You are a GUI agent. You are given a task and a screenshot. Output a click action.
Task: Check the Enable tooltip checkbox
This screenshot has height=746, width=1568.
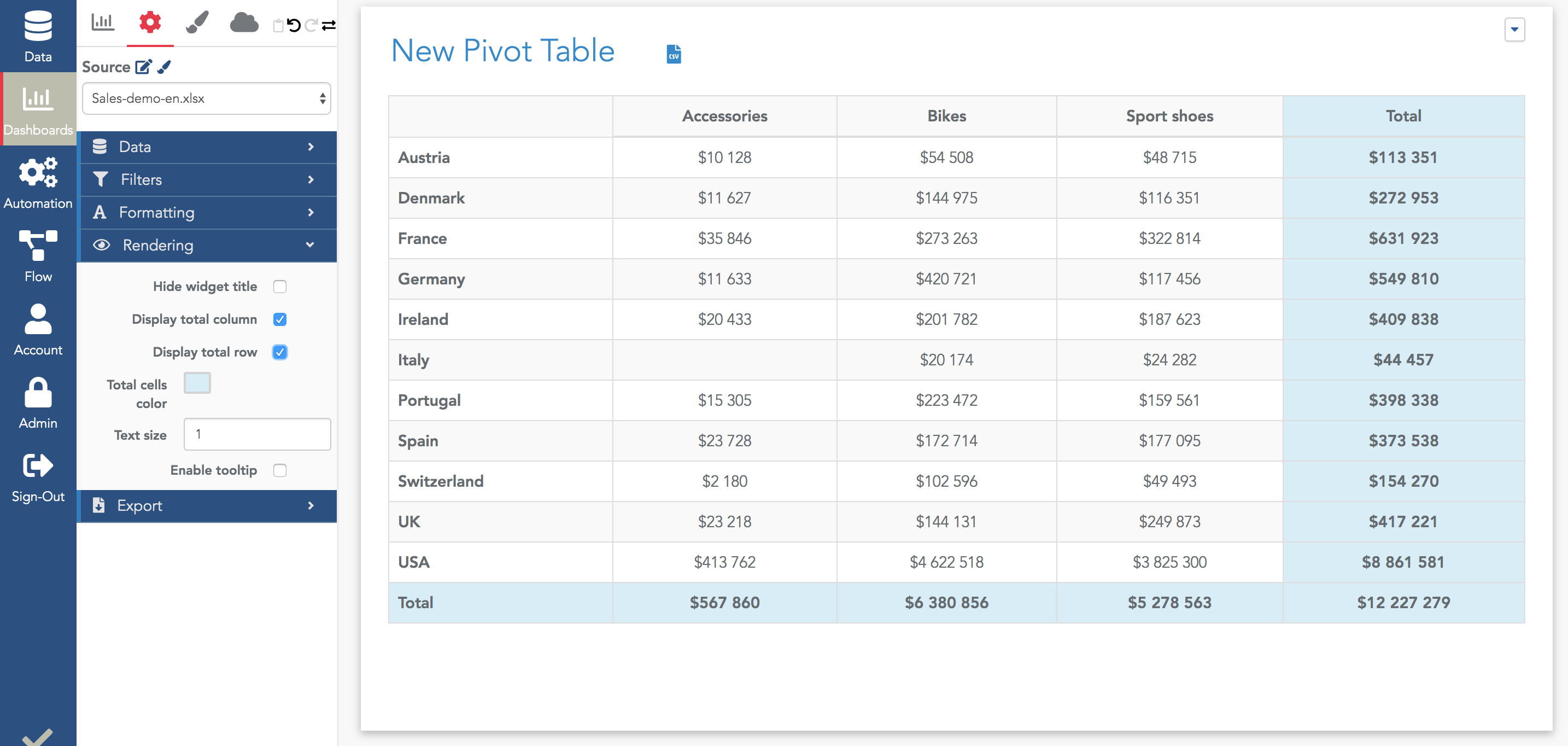tap(280, 470)
